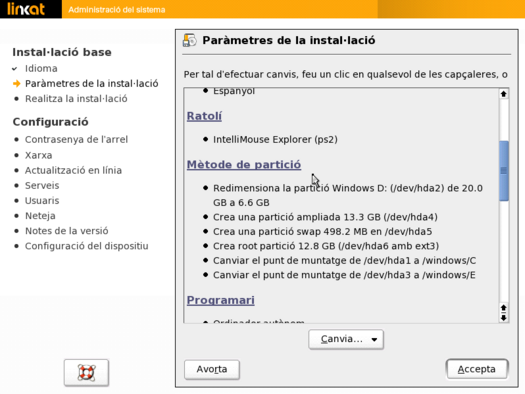525x394 pixels.
Task: Click the scrollbar up arrow
Action: (x=504, y=94)
